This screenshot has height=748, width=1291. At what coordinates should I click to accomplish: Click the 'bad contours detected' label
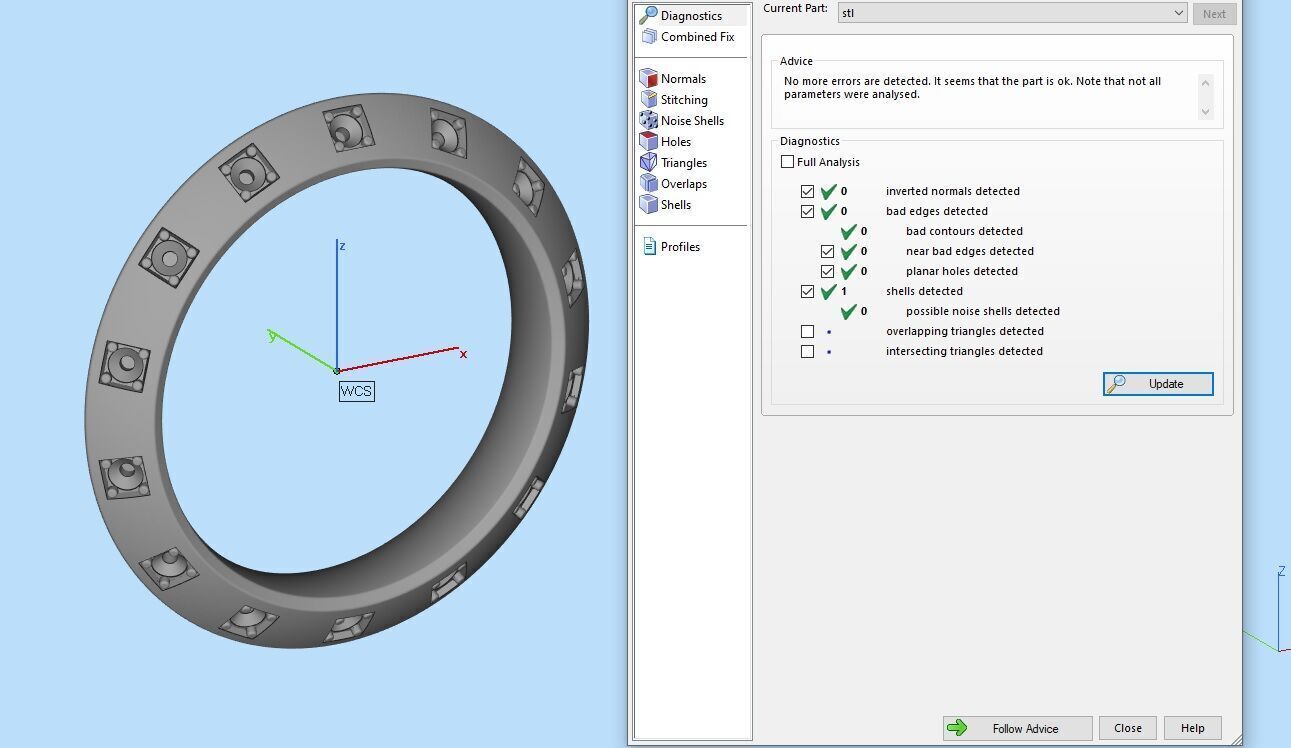(x=964, y=231)
